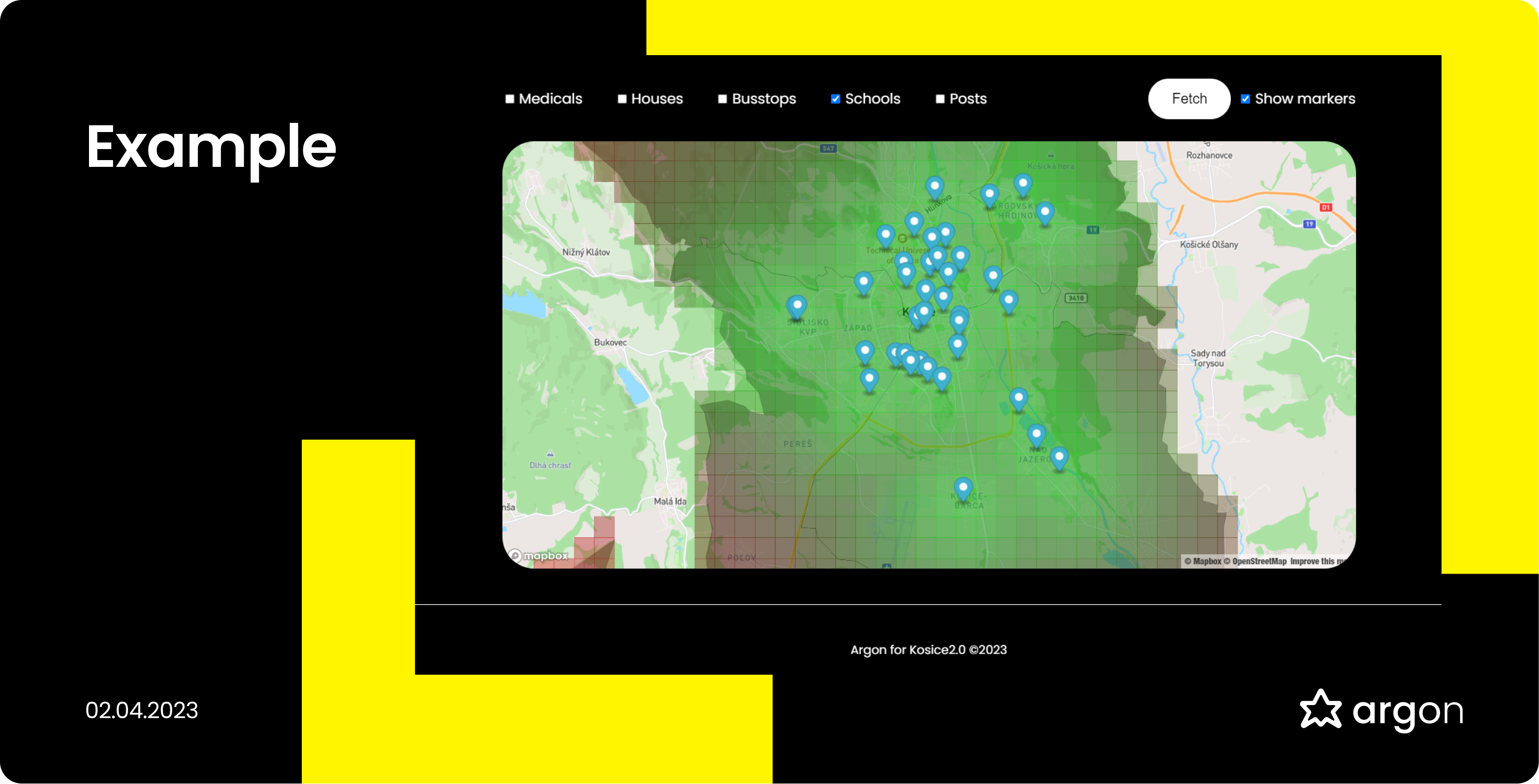Check the Posts checkbox
The width and height of the screenshot is (1539, 784).
click(x=940, y=99)
